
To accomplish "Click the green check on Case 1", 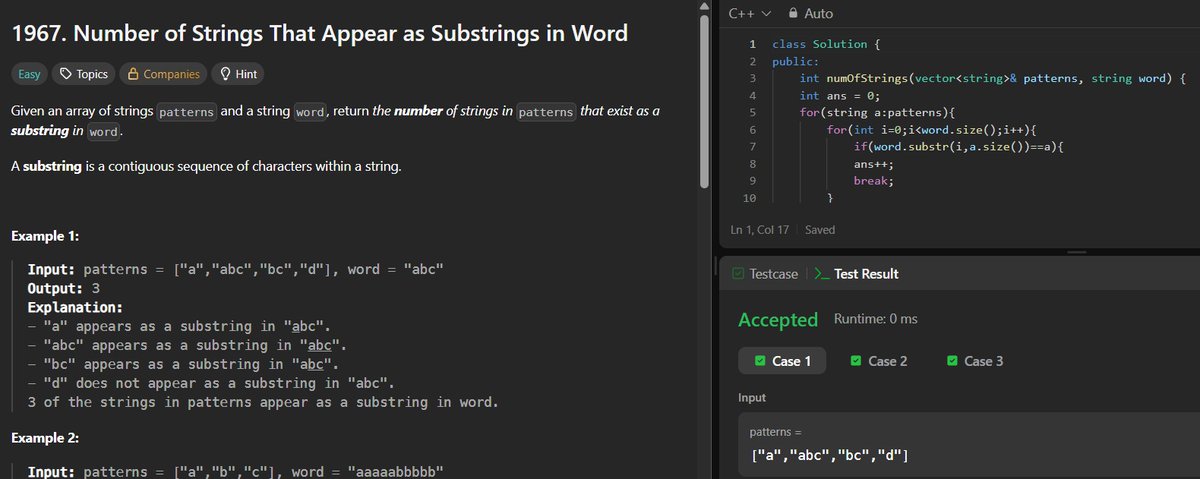I will pos(760,361).
